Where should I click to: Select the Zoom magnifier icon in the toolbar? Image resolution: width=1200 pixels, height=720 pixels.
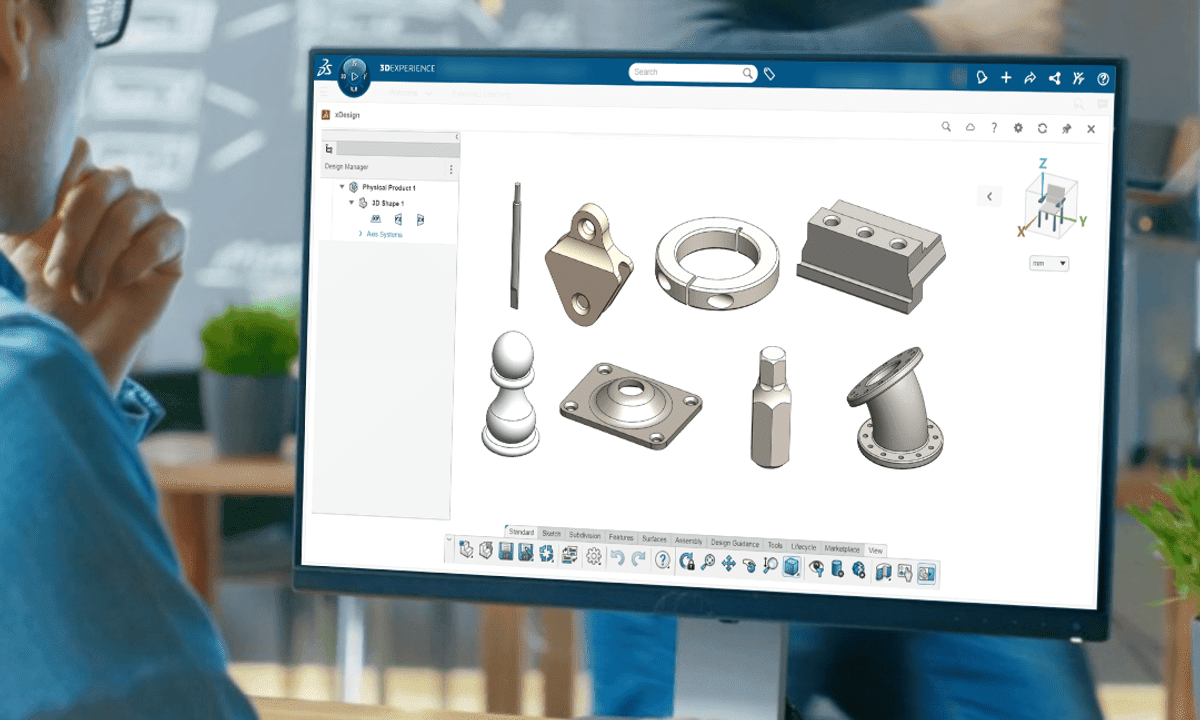coord(708,563)
